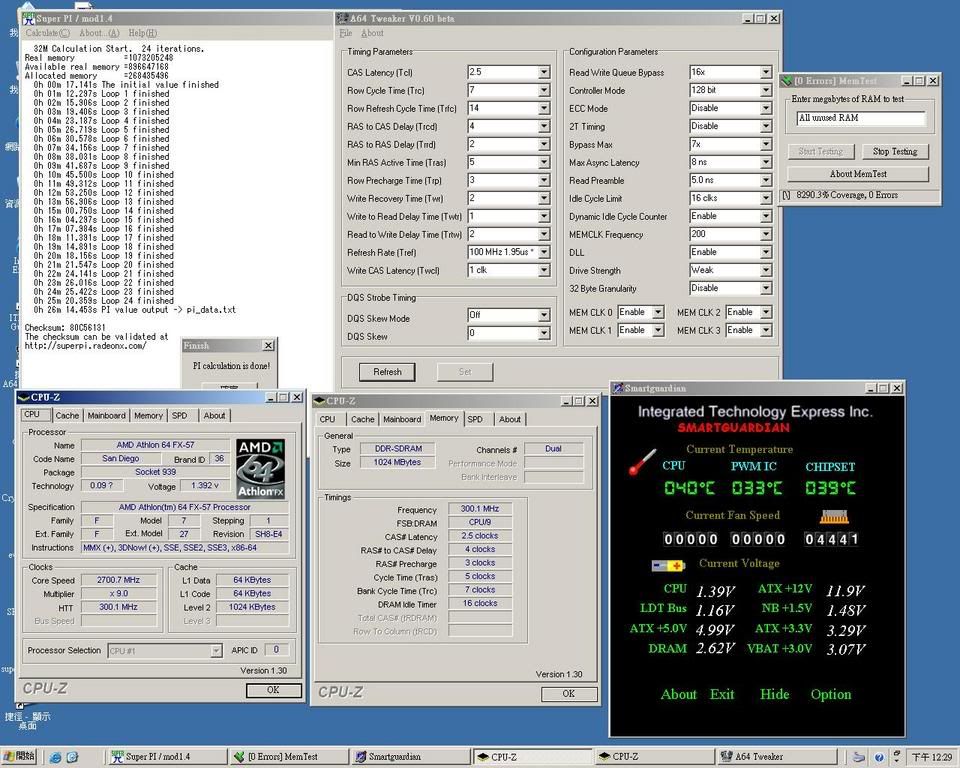
Task: Switch to Smartguardian taskbar button
Action: pos(409,756)
